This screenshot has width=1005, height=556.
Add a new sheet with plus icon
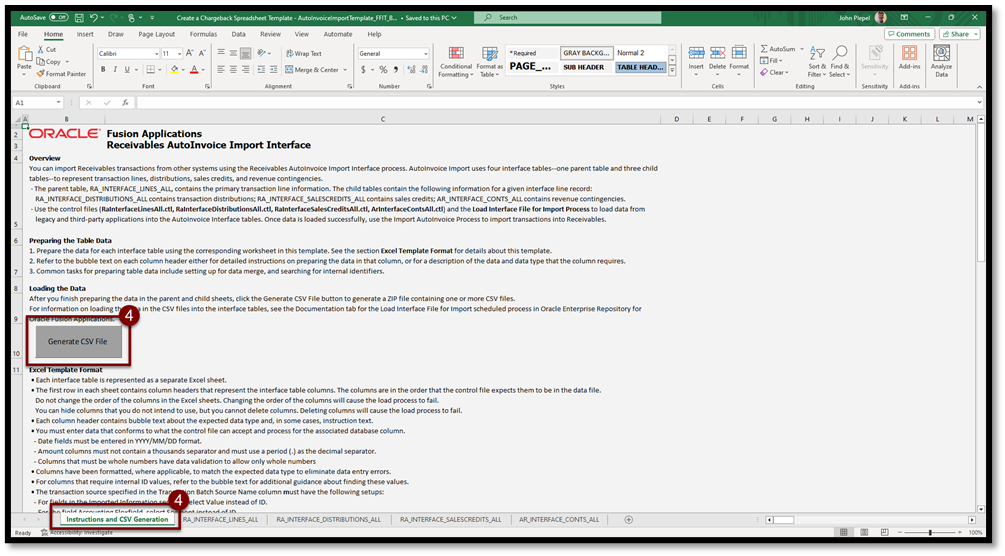click(629, 520)
